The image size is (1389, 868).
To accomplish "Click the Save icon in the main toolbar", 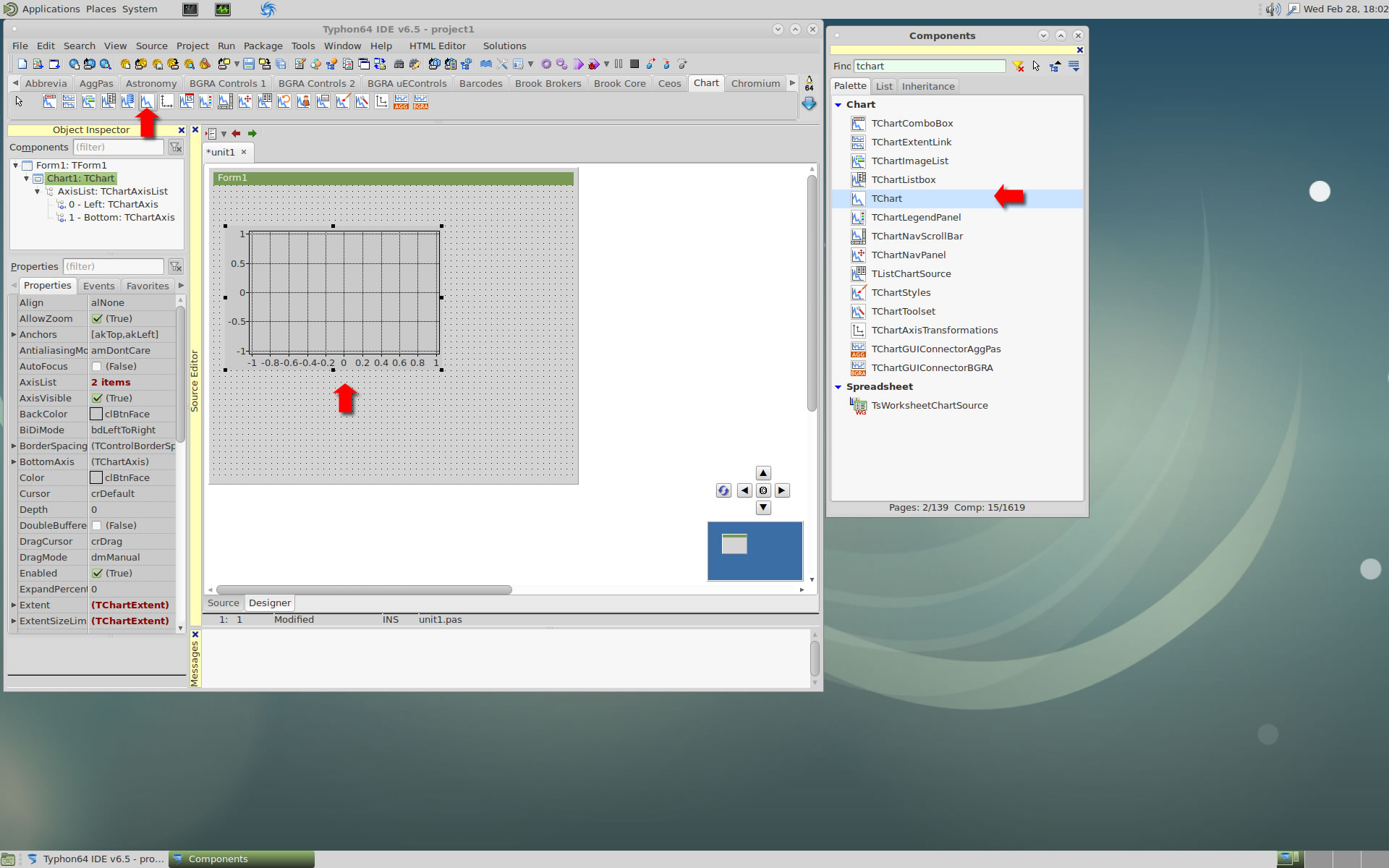I will tap(249, 64).
